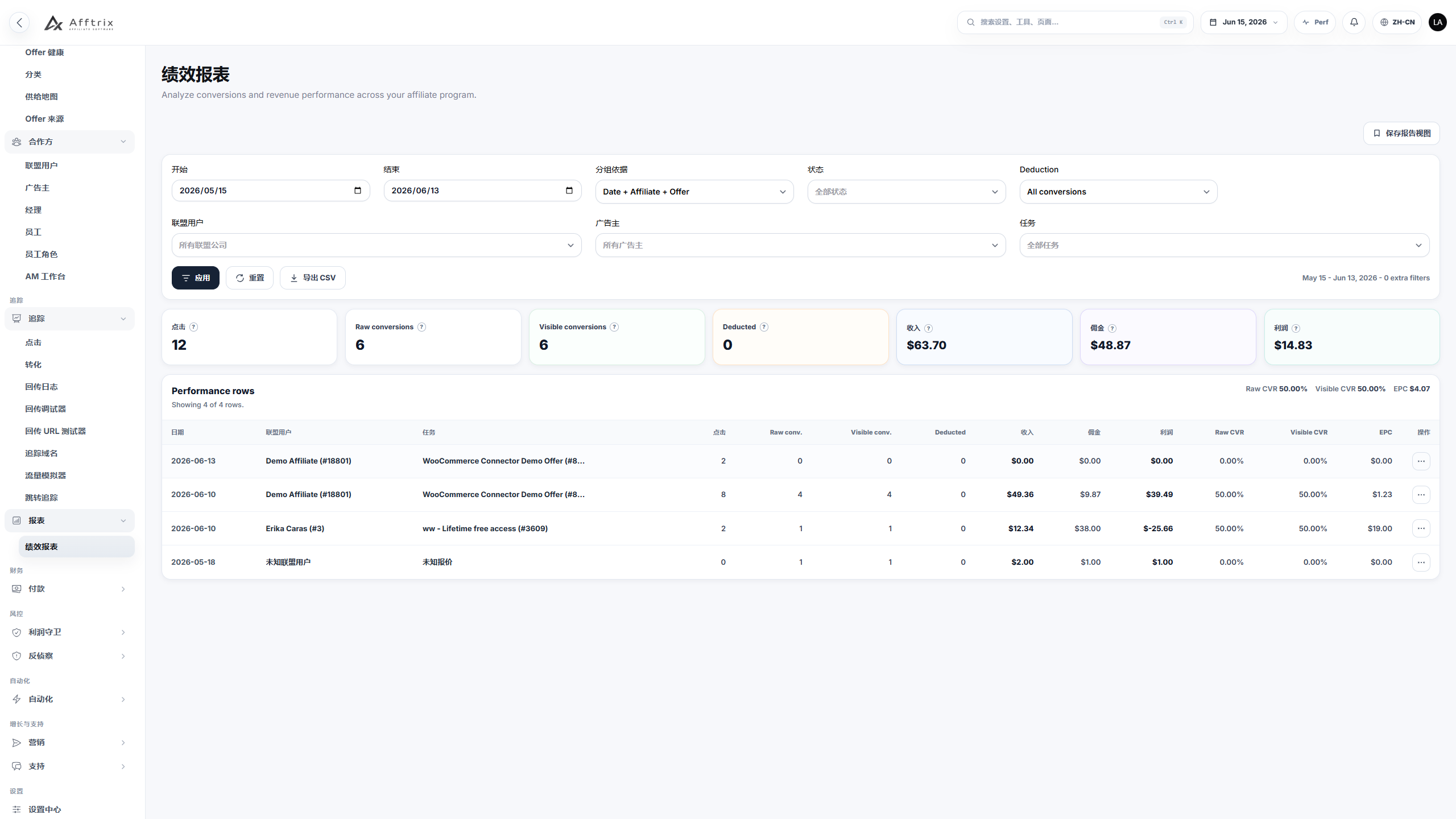Open calendar picker in 开始 date field
This screenshot has width=1456, height=819.
click(x=357, y=191)
